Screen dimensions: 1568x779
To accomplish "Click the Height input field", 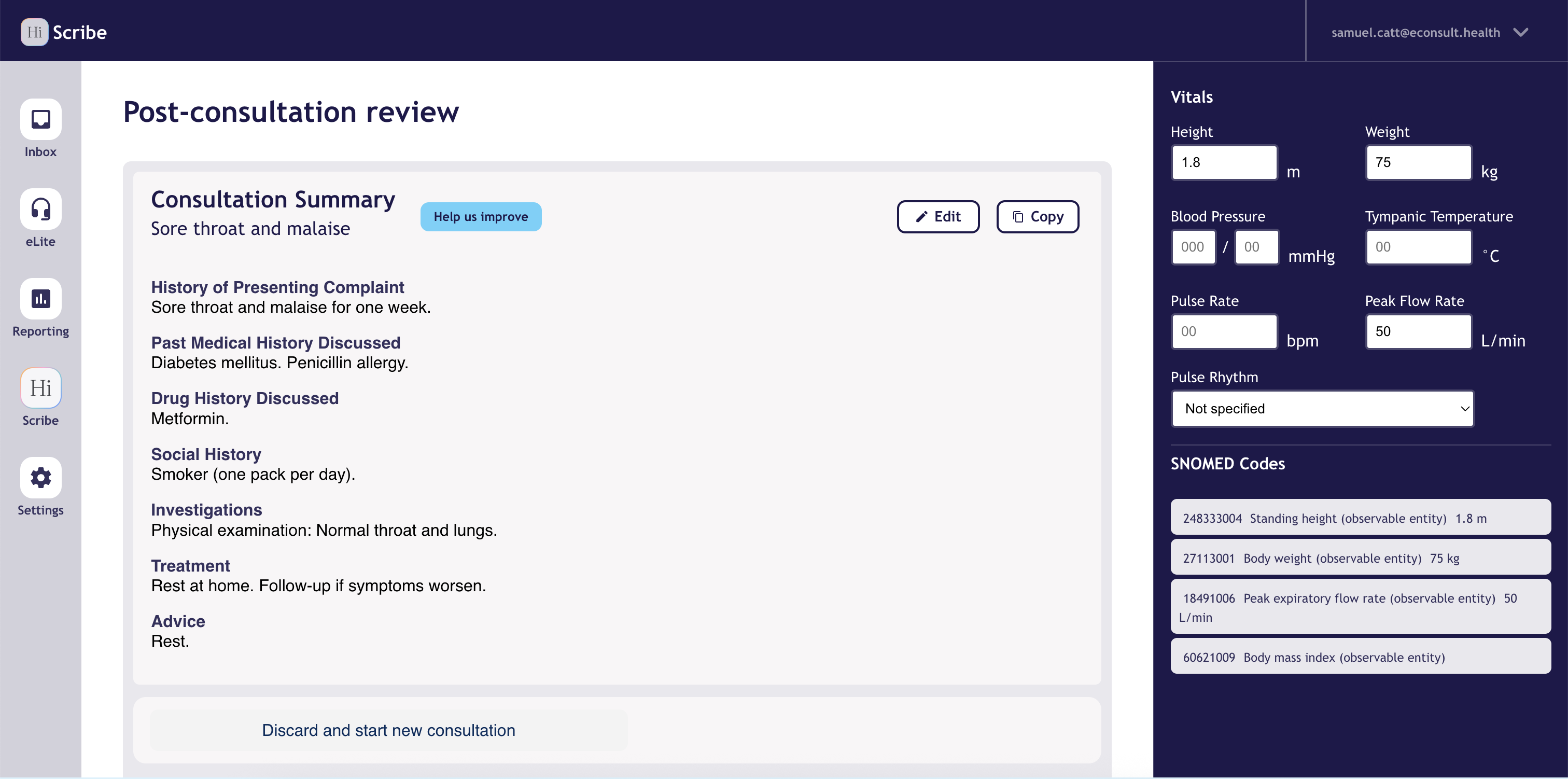I will coord(1224,163).
